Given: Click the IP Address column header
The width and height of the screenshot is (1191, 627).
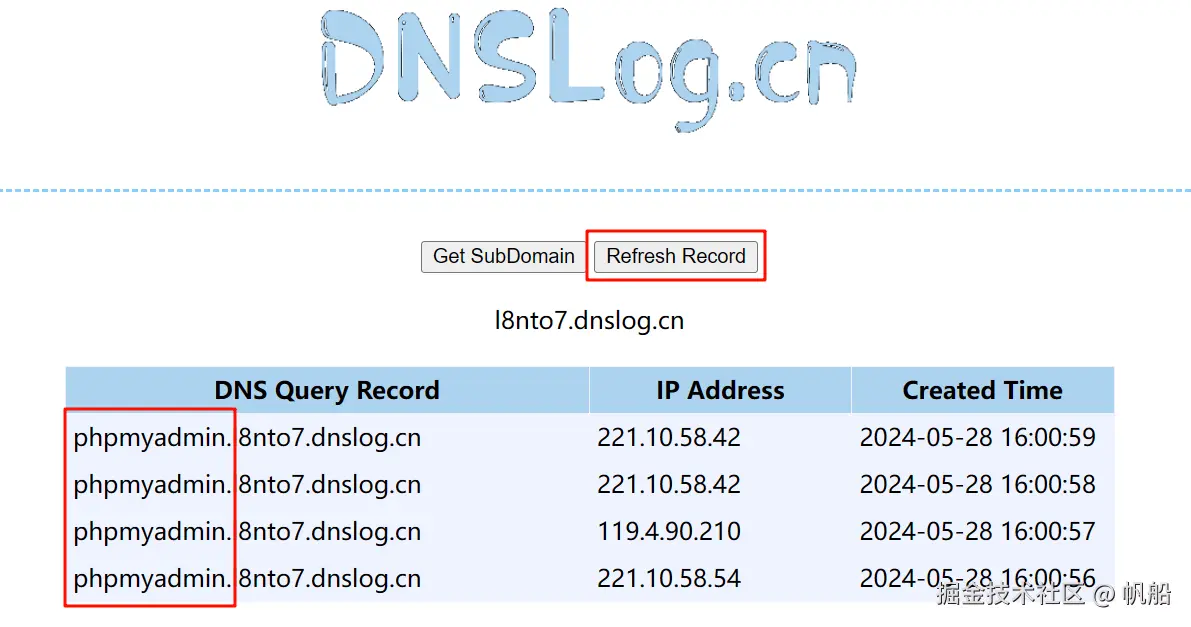Looking at the screenshot, I should tap(720, 390).
